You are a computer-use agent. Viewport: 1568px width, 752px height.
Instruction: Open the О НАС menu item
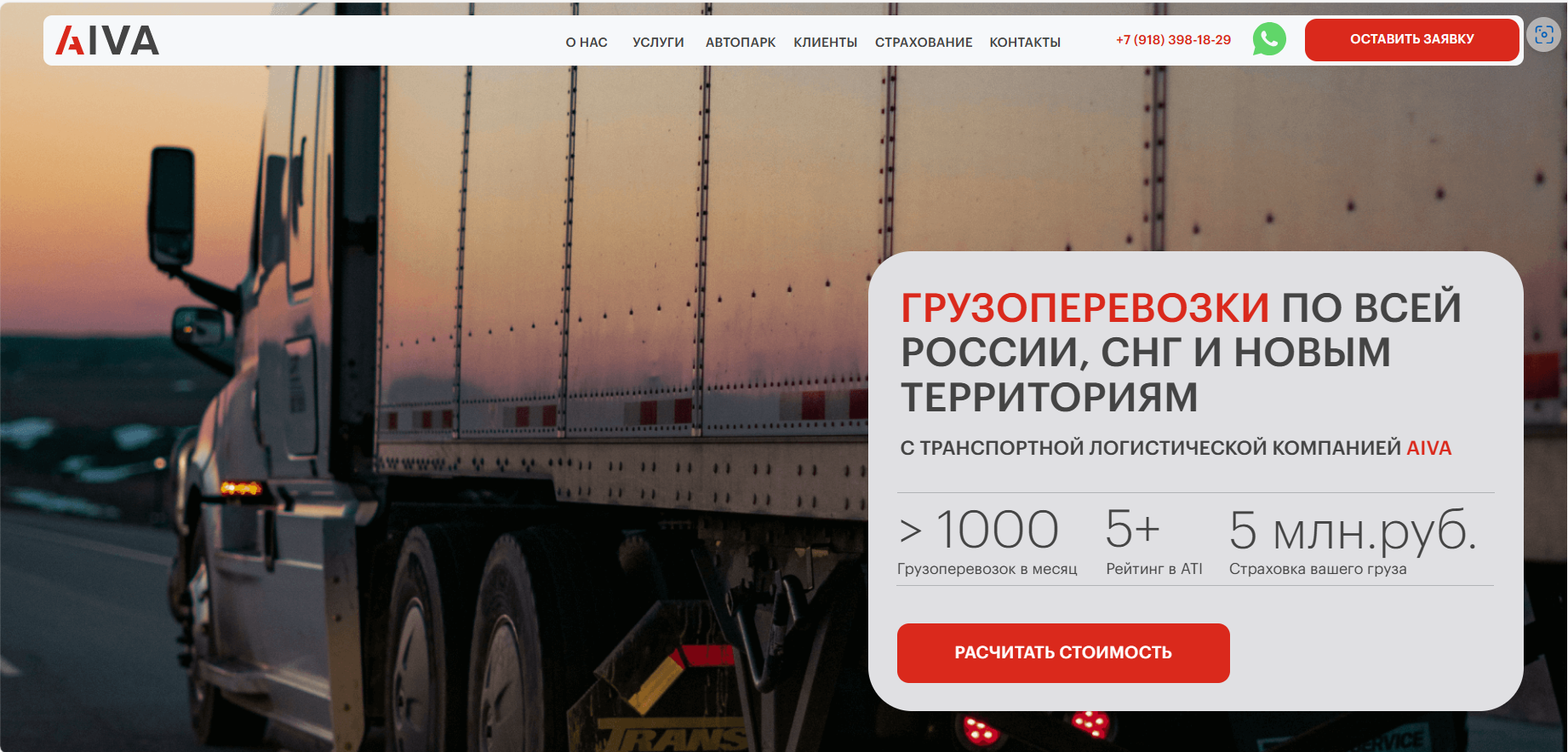587,43
